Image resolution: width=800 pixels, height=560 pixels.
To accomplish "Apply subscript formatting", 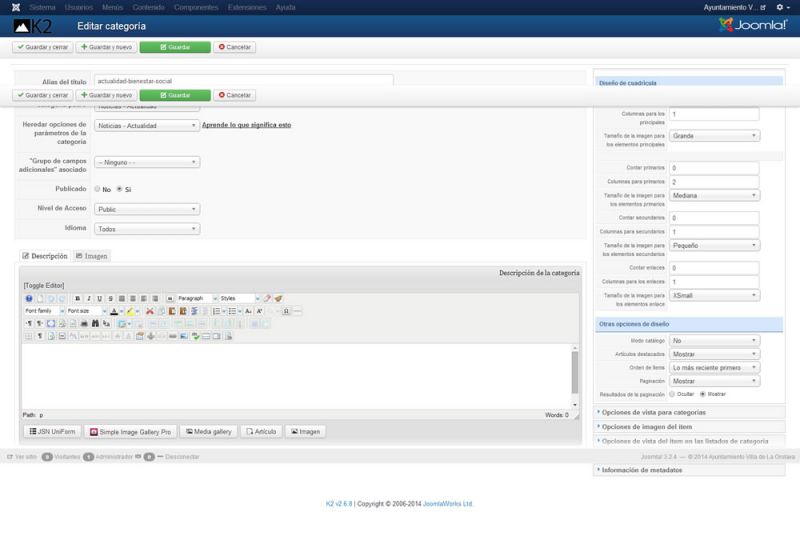I will point(248,311).
